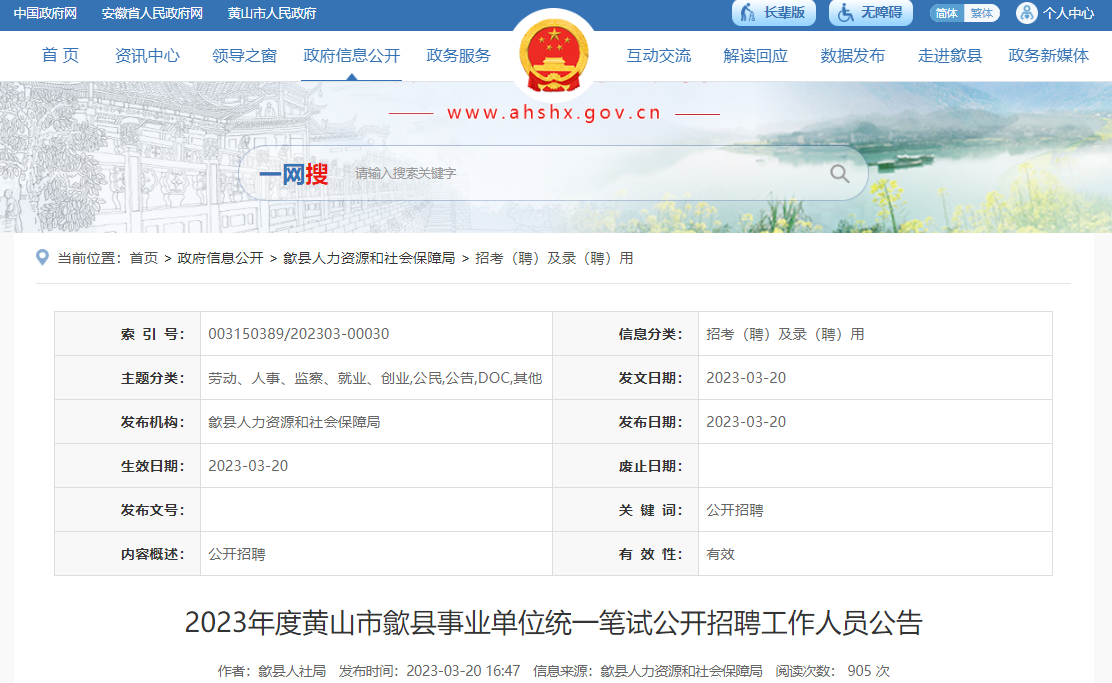
Task: Switch to 繁体 traditional Chinese
Action: pyautogui.click(x=981, y=13)
